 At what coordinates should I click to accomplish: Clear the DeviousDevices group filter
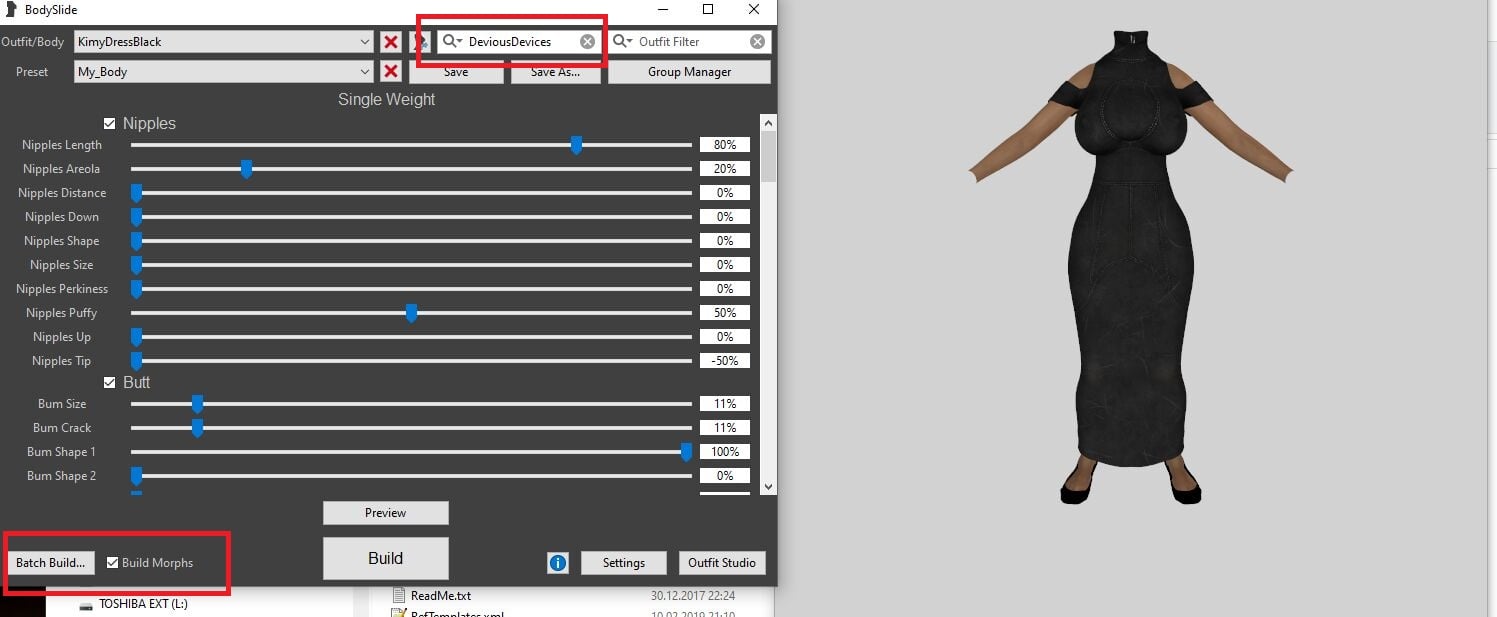coord(588,42)
